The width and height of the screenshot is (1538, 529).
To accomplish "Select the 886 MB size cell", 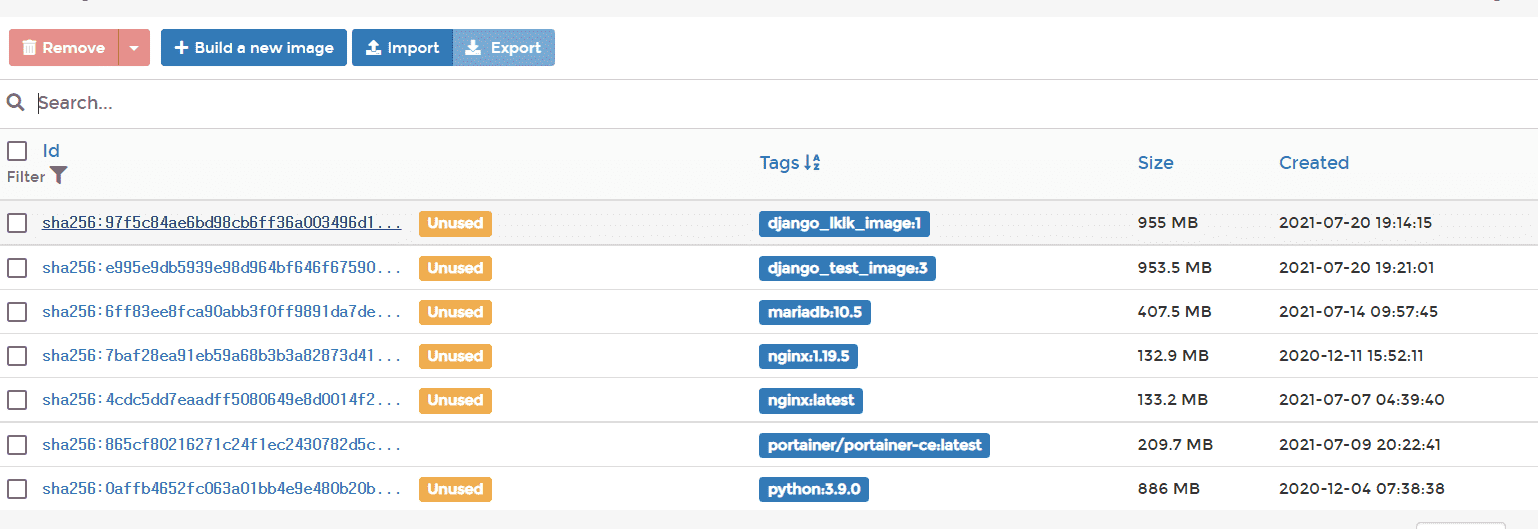I will pyautogui.click(x=1168, y=489).
